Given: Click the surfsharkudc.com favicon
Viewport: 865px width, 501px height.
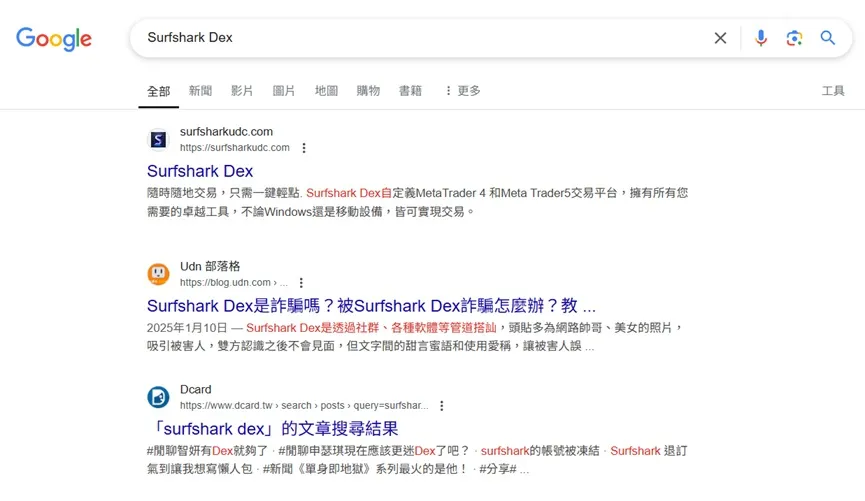Looking at the screenshot, I should pos(158,140).
